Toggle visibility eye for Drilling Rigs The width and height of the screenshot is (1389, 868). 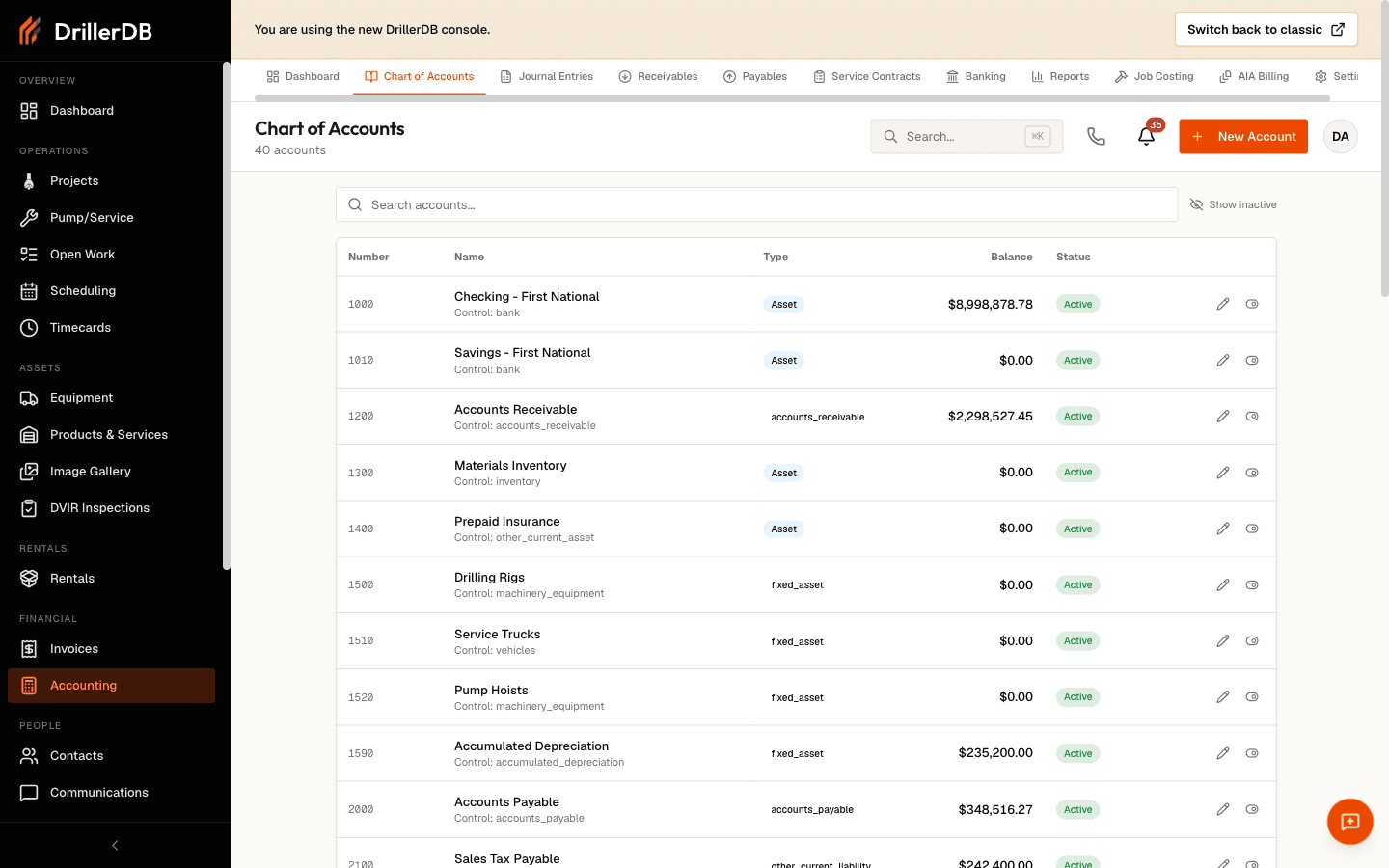[1252, 584]
